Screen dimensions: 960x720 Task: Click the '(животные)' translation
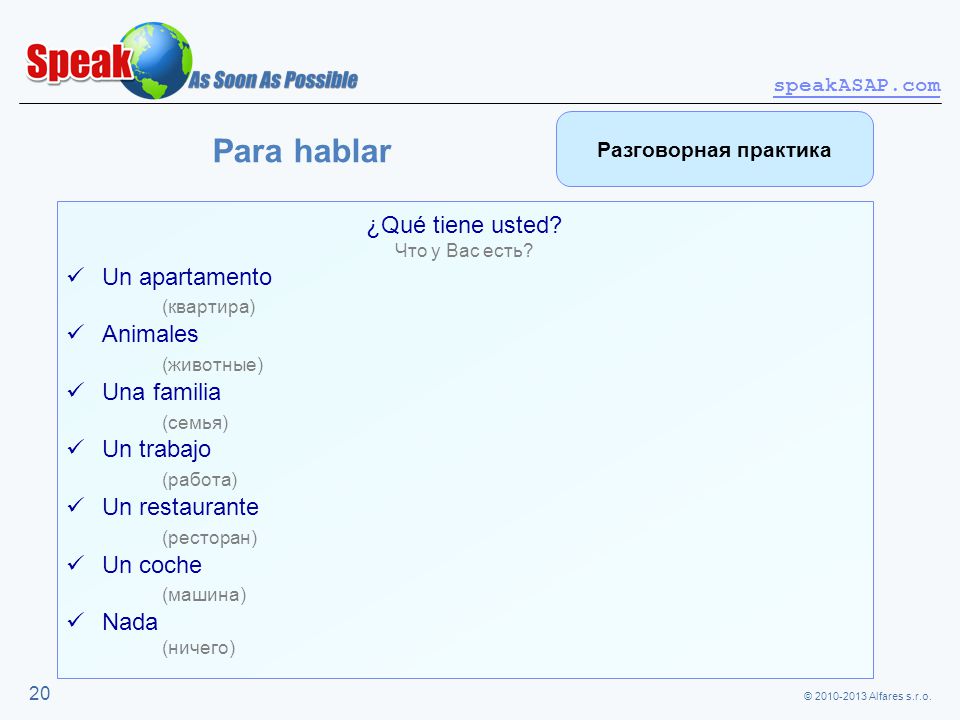(x=212, y=365)
